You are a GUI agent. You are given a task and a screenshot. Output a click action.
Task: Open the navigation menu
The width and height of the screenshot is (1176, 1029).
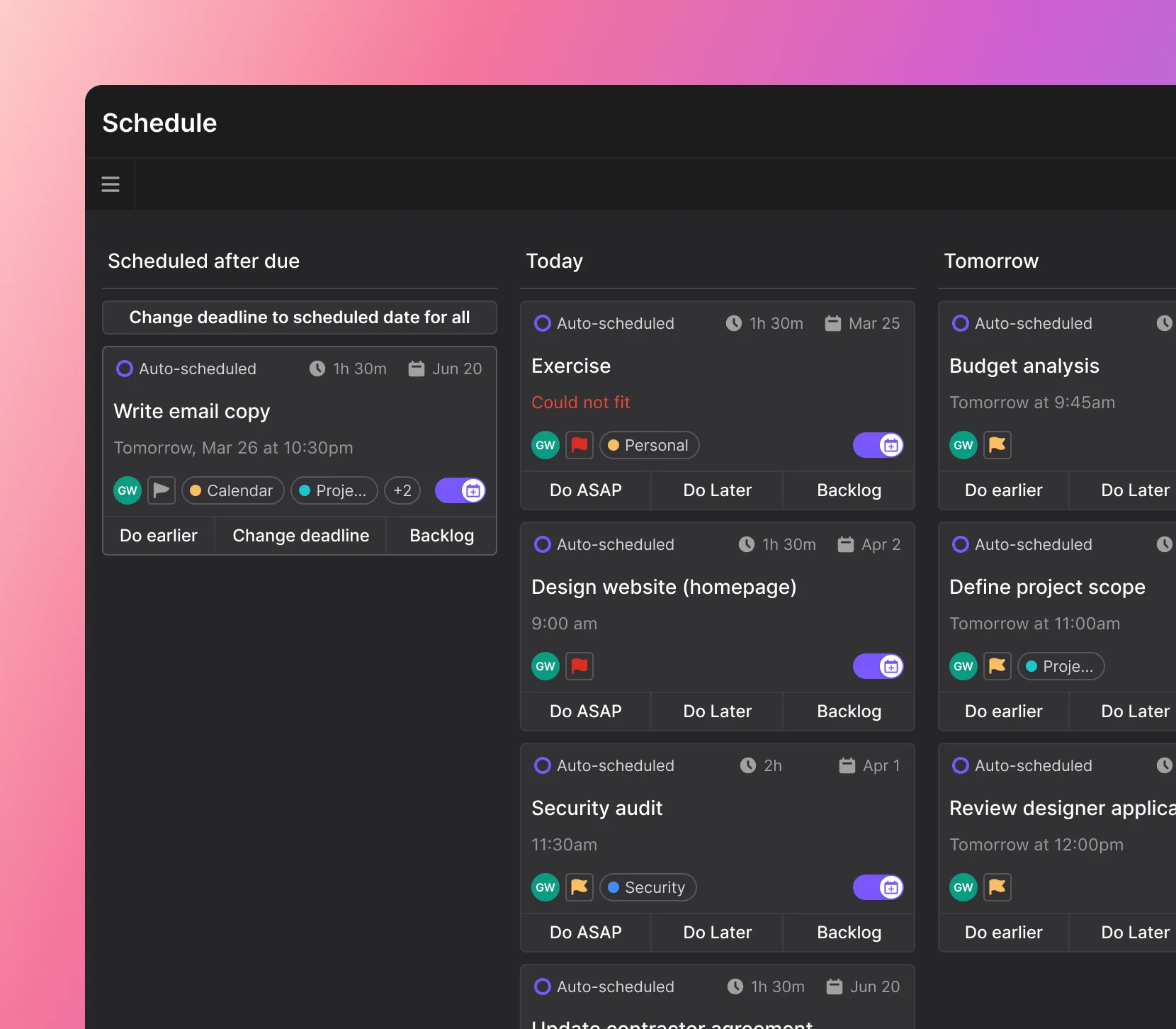pos(110,184)
